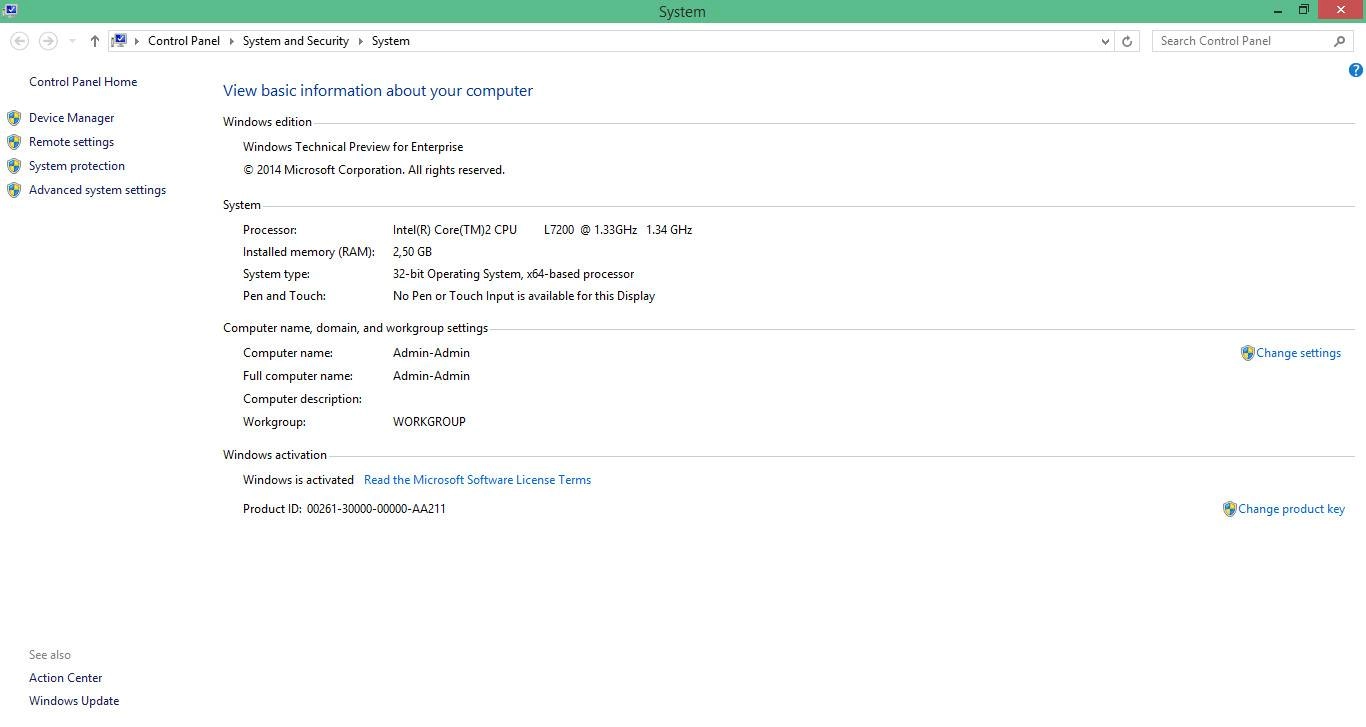The width and height of the screenshot is (1366, 727).
Task: Expand the arrow before Control Panel breadcrumb
Action: (137, 41)
